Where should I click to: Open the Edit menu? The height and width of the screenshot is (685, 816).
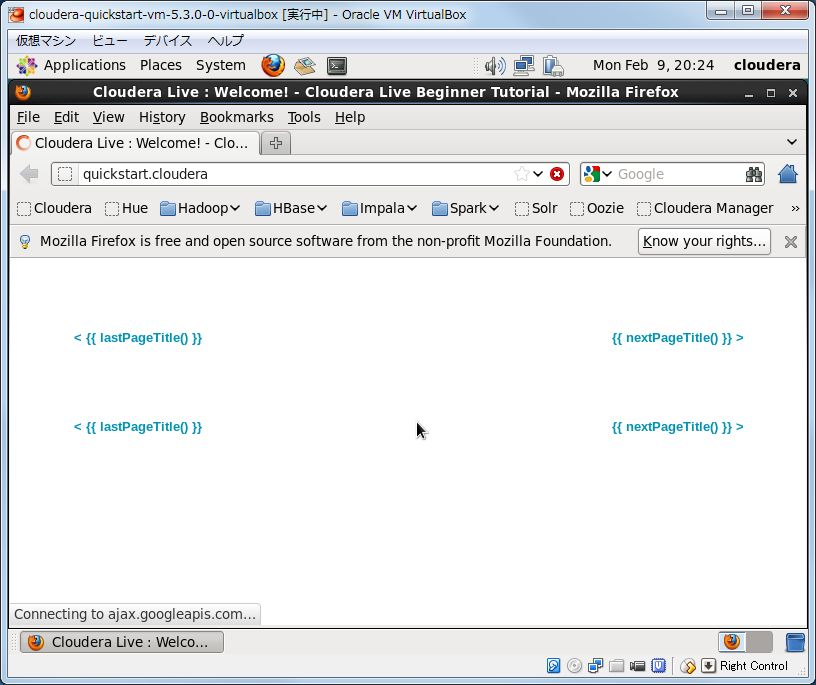pos(66,118)
